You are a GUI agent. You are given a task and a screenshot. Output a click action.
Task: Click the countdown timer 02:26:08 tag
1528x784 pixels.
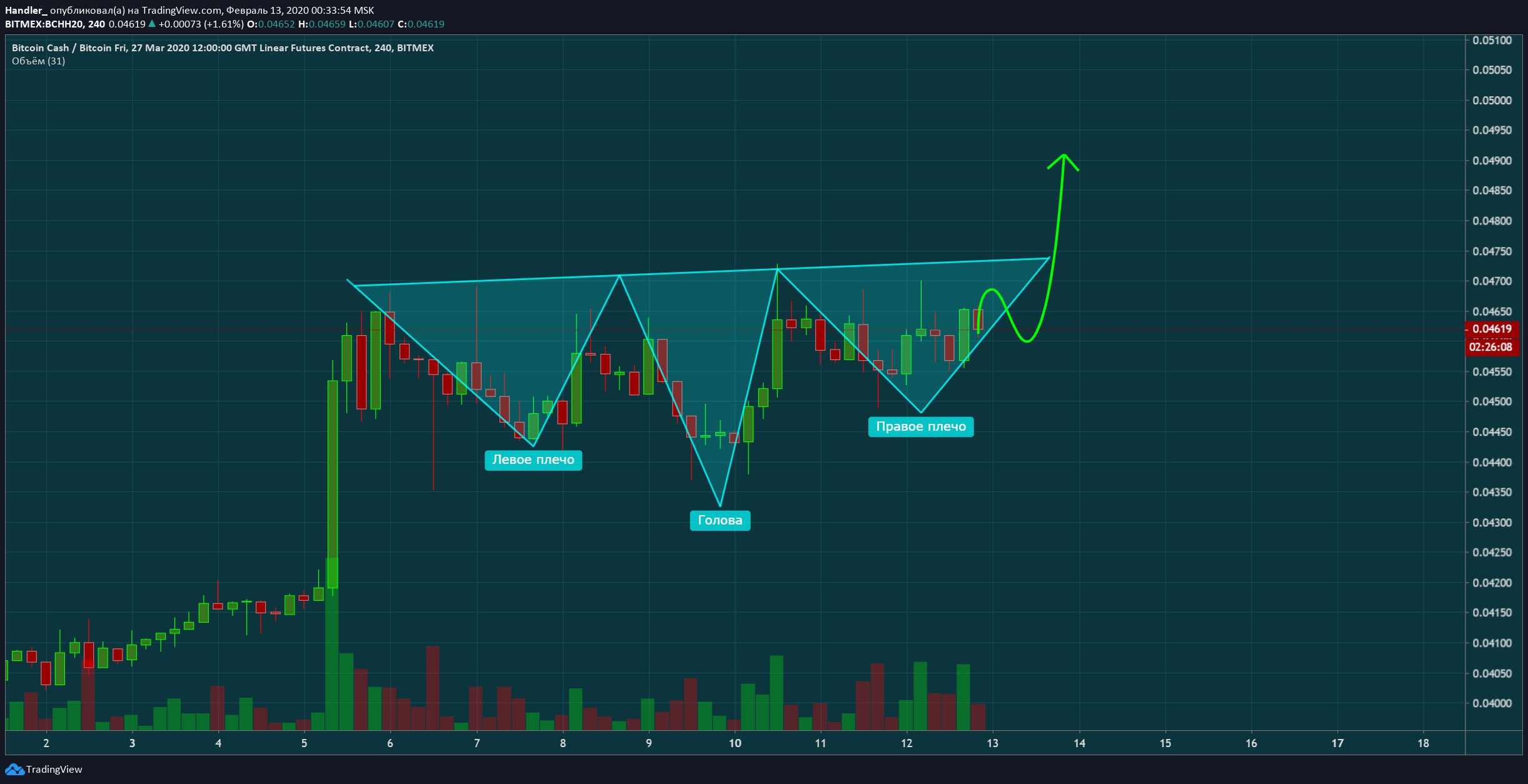point(1492,347)
